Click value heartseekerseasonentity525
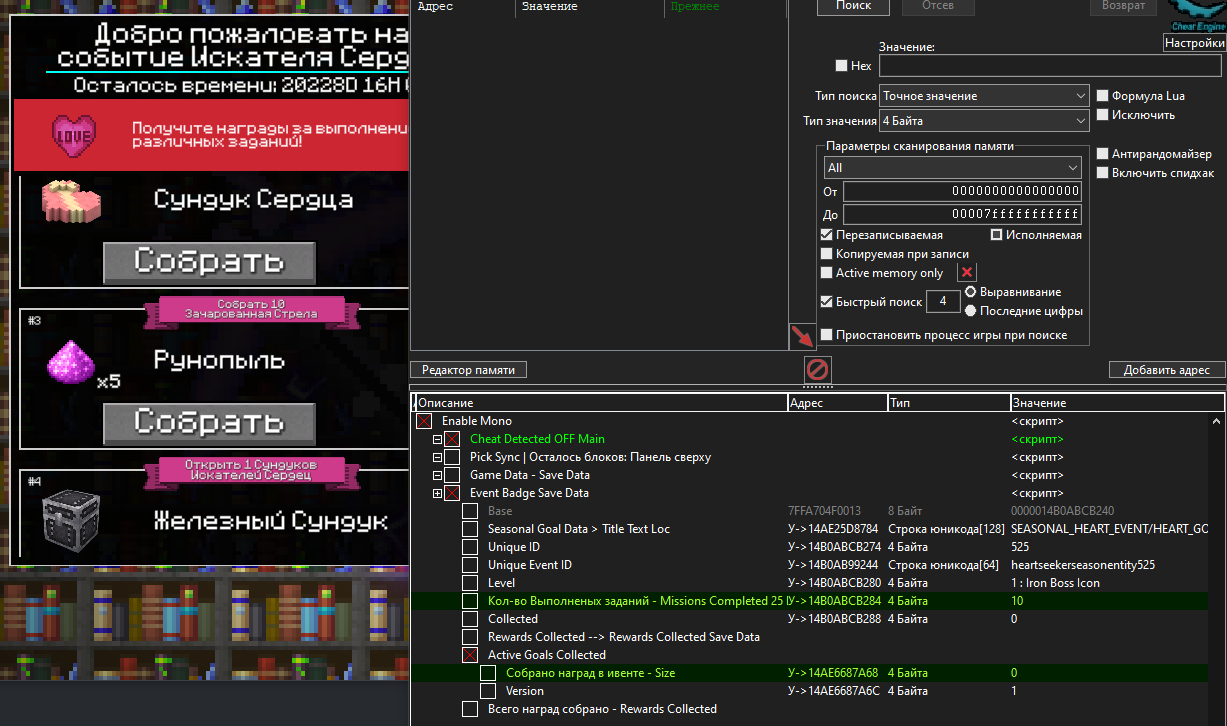Image resolution: width=1227 pixels, height=726 pixels. pyautogui.click(x=1083, y=565)
